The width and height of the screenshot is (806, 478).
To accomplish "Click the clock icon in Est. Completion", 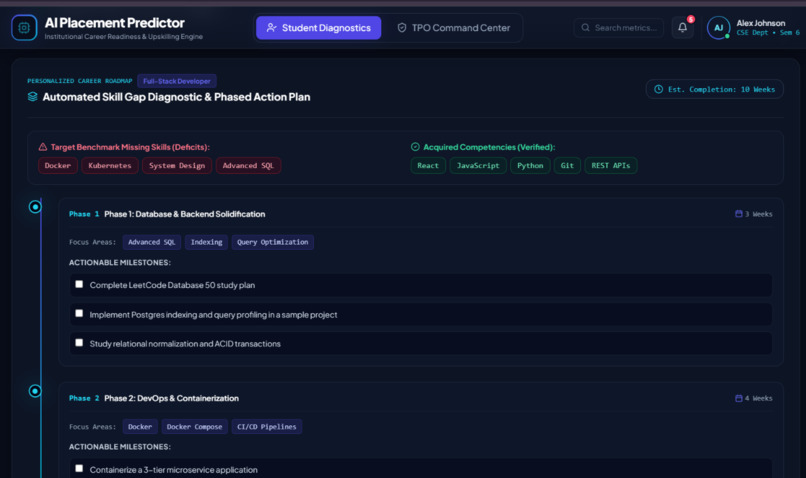I will 658,89.
